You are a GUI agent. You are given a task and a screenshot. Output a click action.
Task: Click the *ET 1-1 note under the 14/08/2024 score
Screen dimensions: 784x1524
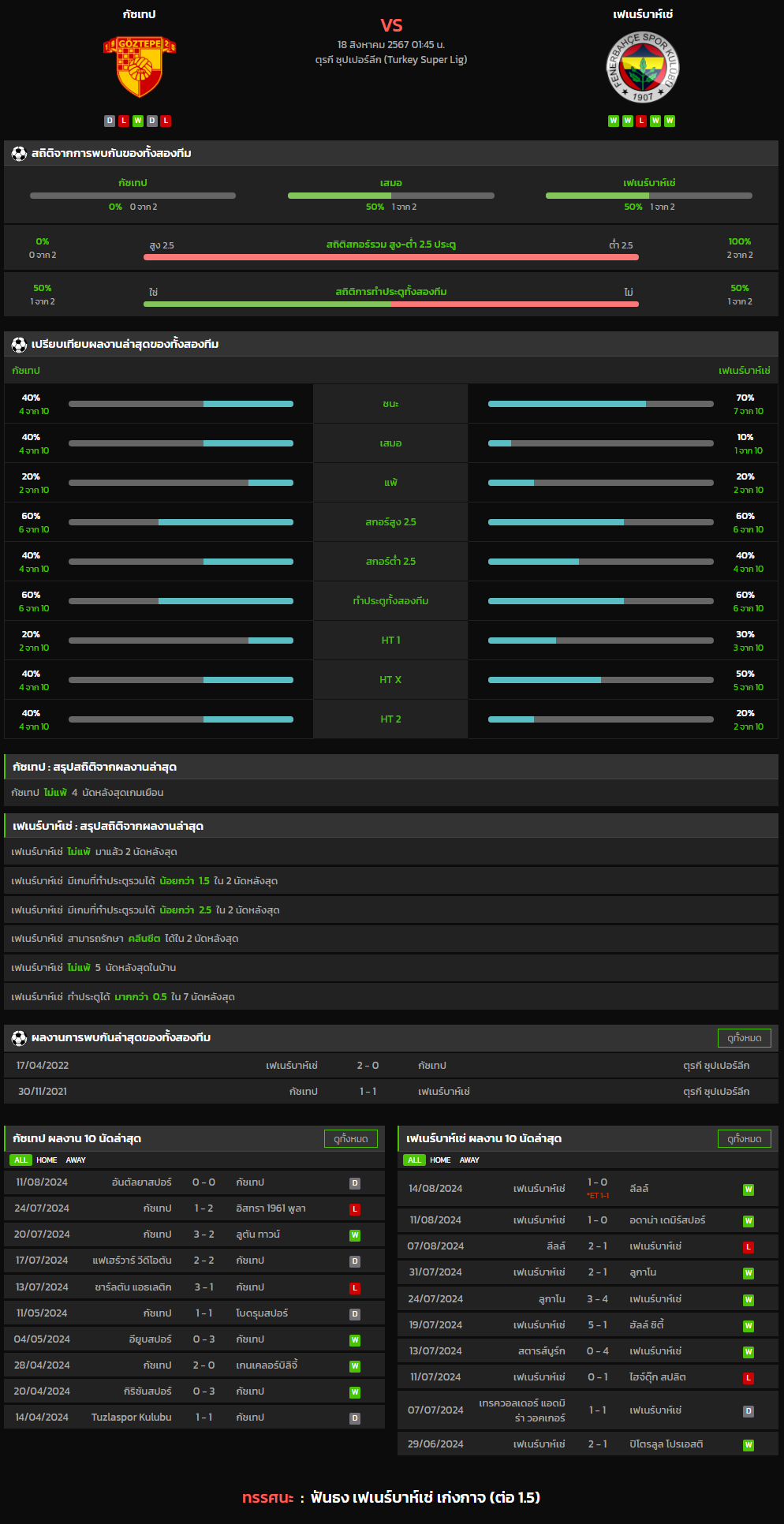pos(598,1196)
